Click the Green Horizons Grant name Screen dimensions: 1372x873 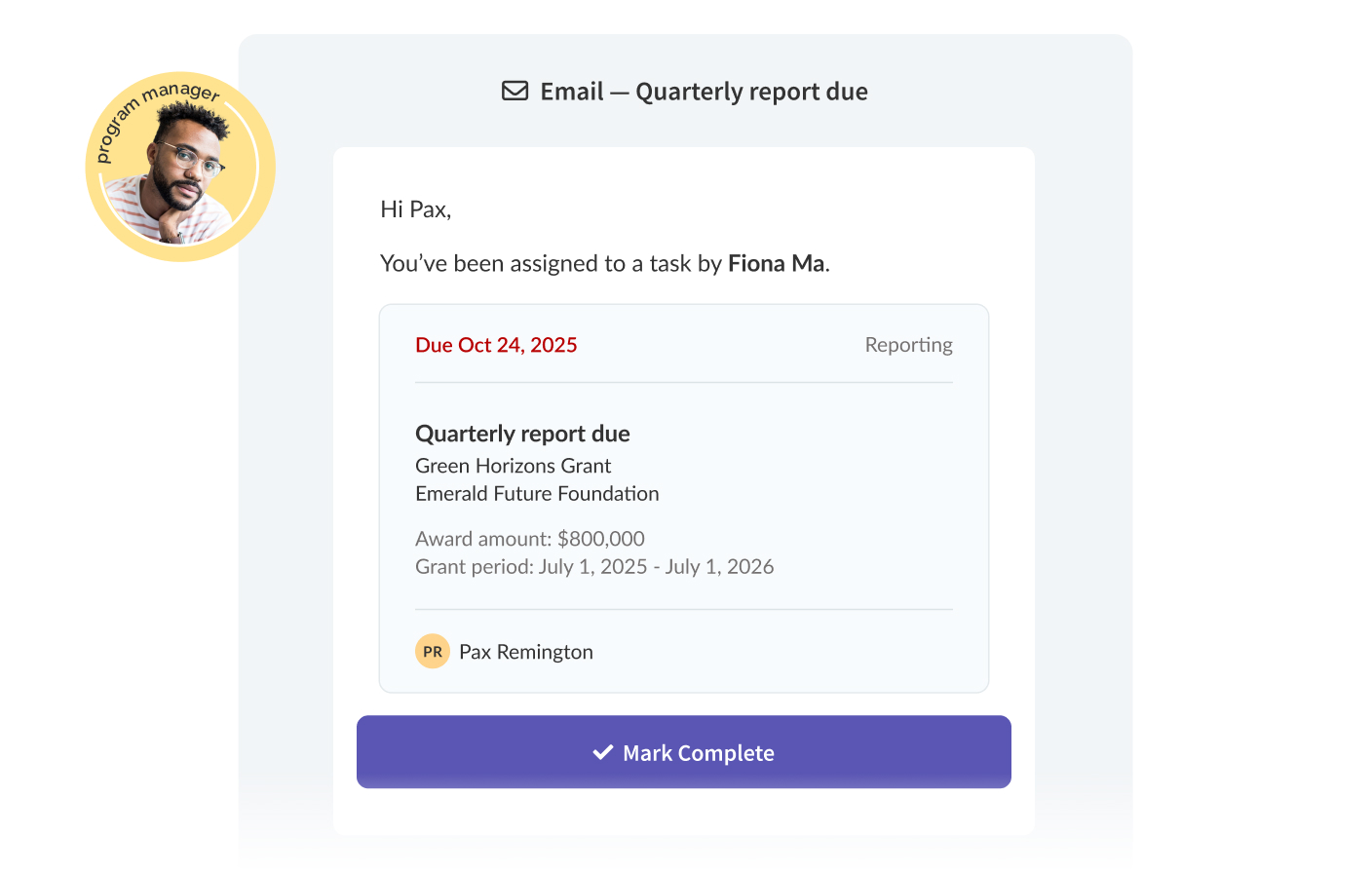[513, 466]
